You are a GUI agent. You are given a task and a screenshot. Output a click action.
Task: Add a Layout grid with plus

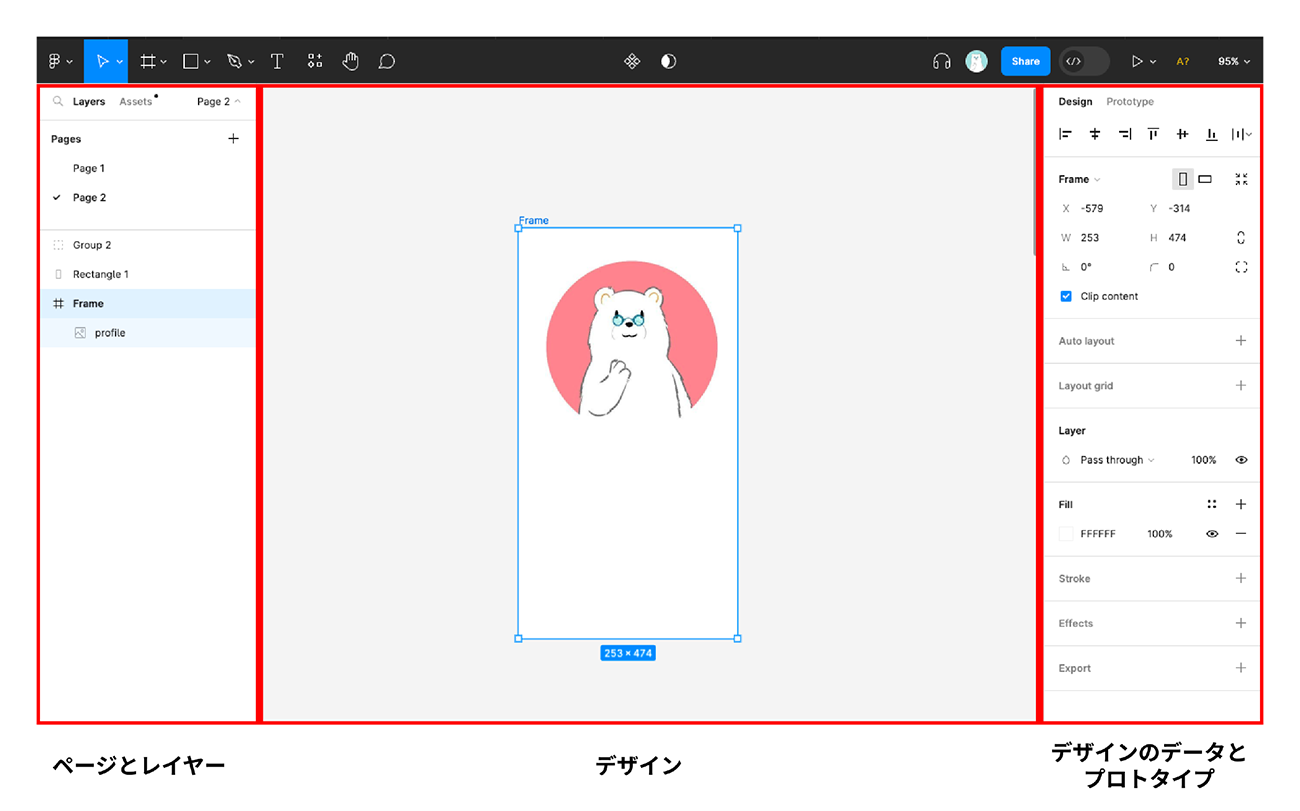click(x=1241, y=385)
